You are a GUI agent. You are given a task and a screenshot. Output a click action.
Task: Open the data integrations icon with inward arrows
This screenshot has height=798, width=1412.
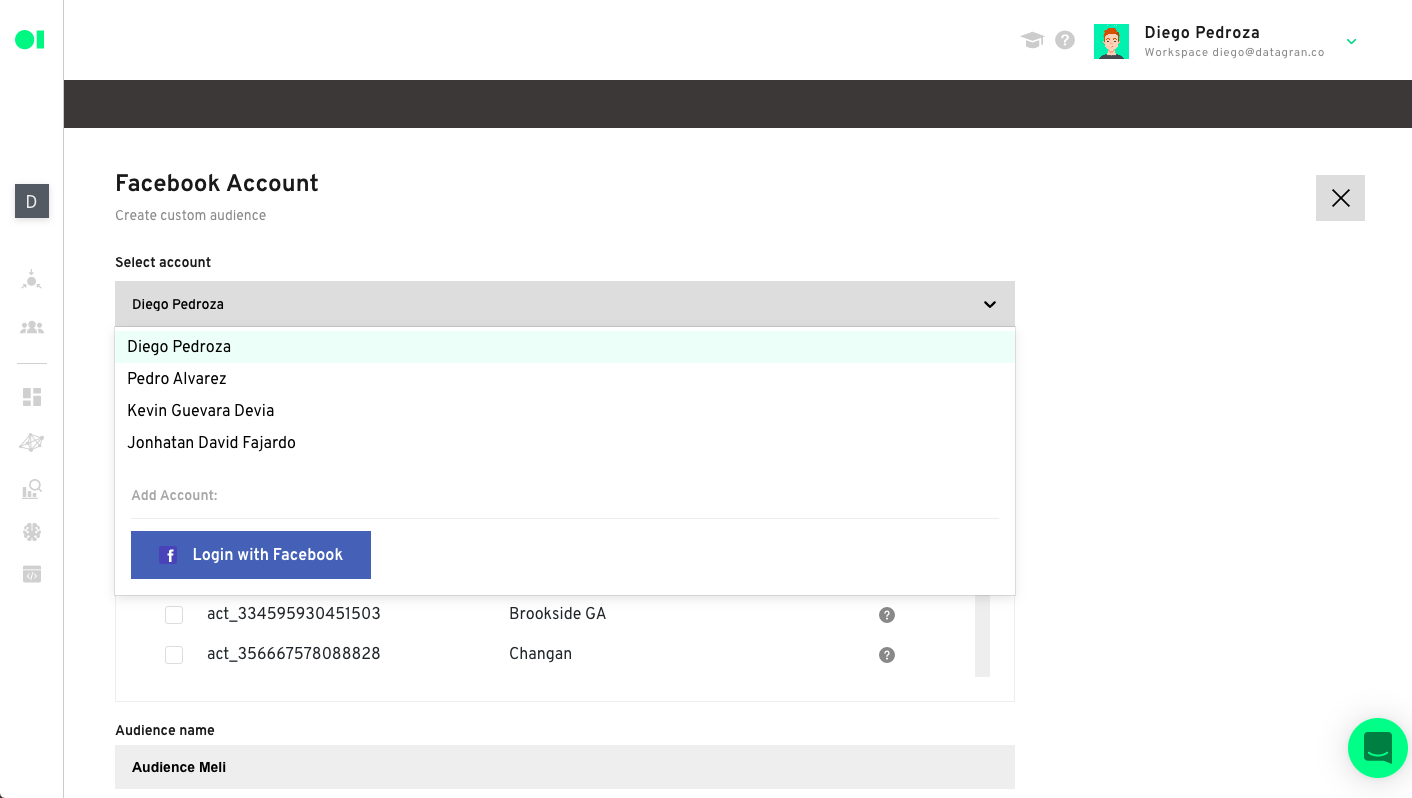(31, 279)
